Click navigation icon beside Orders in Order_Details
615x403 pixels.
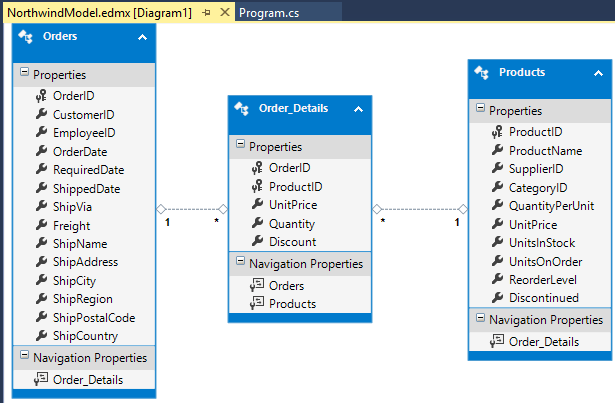point(257,285)
